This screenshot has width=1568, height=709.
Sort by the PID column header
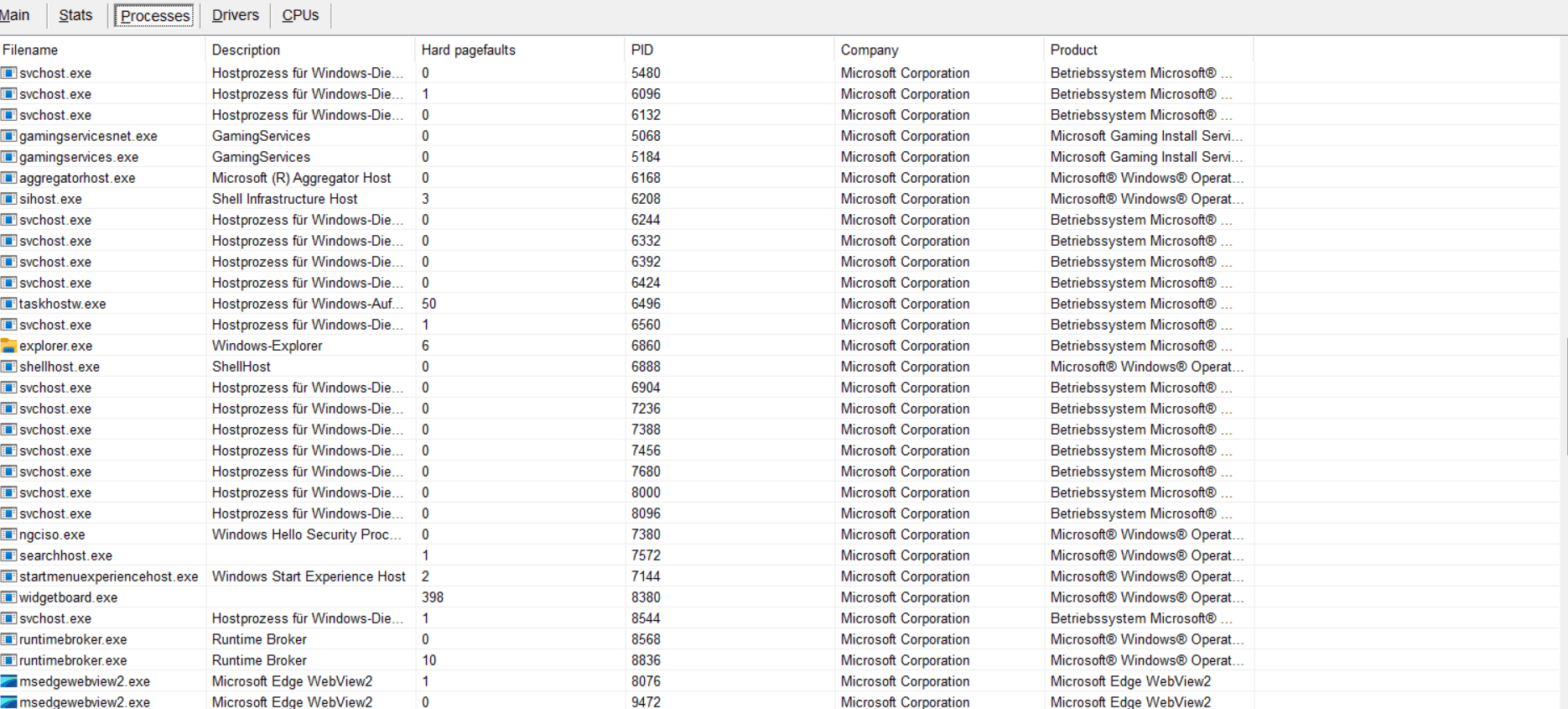coord(729,50)
